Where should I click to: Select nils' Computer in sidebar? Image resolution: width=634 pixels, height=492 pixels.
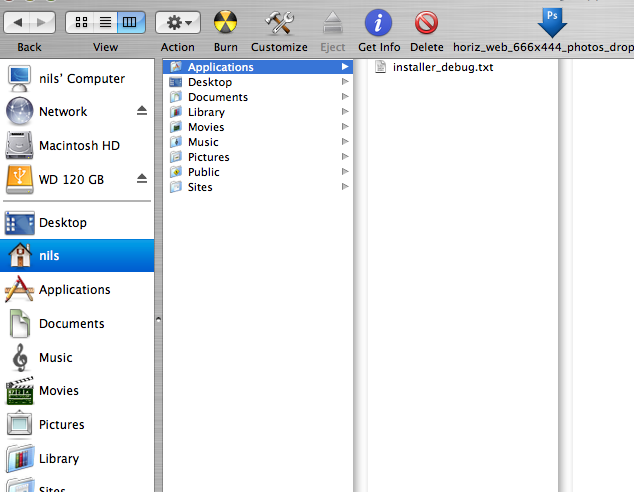[x=77, y=78]
